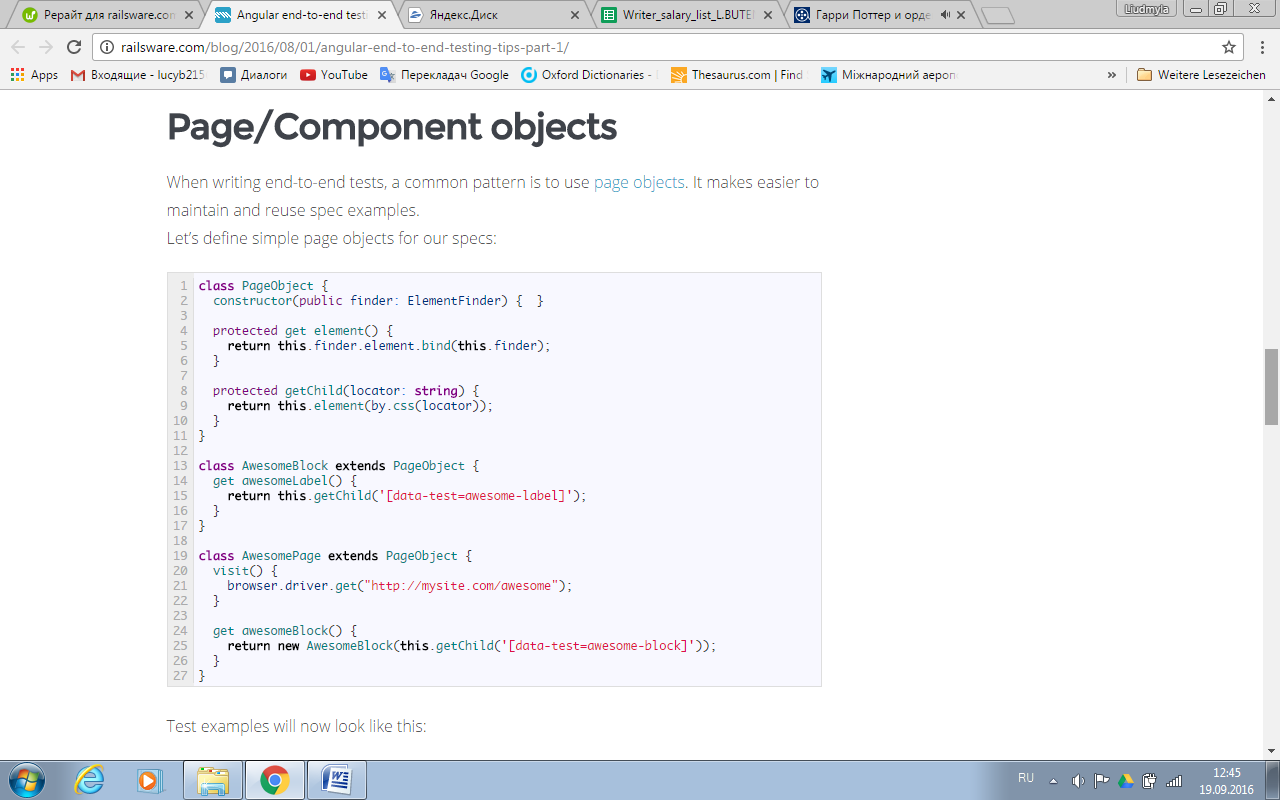This screenshot has height=800, width=1280.
Task: Open the Диалоги bookmark
Action: [254, 75]
